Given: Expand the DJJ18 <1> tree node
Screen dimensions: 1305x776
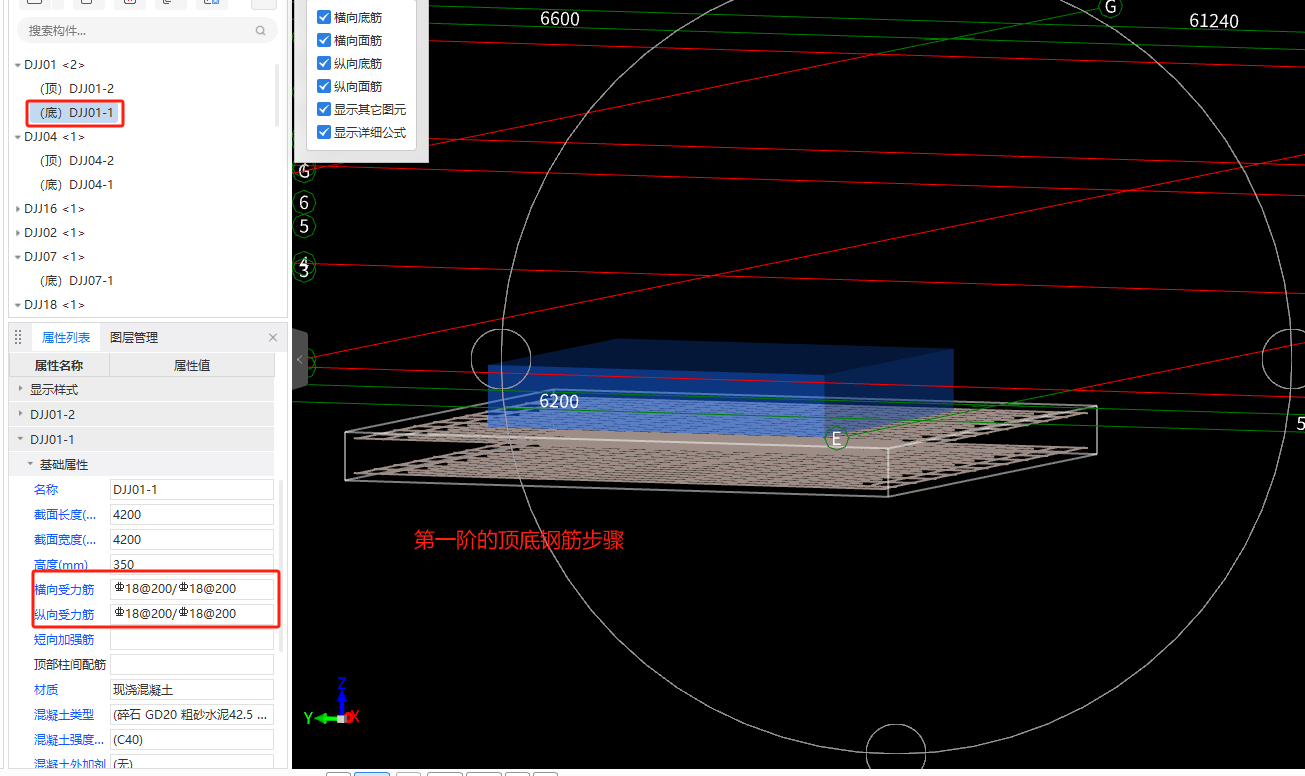Looking at the screenshot, I should pyautogui.click(x=18, y=305).
